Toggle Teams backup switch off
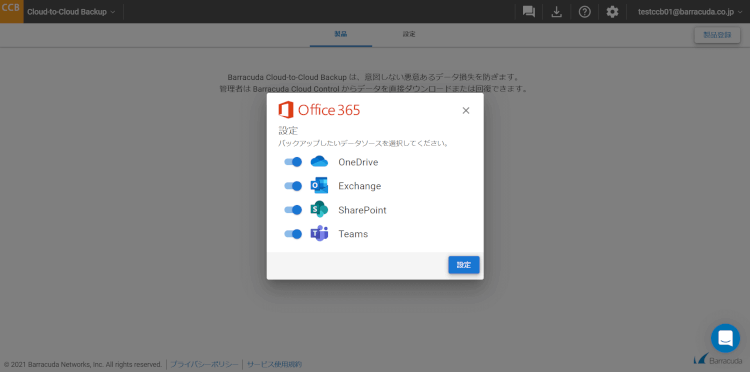 click(293, 233)
